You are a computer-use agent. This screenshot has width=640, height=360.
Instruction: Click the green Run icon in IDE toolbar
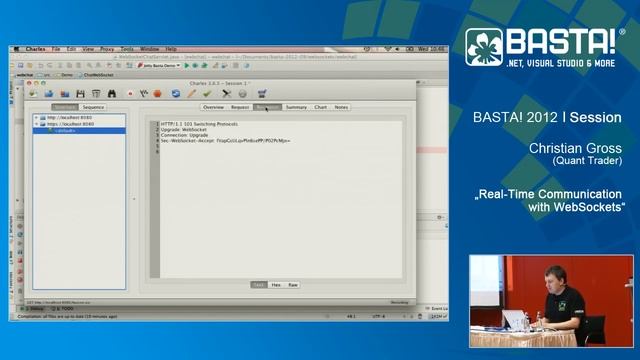tap(187, 65)
